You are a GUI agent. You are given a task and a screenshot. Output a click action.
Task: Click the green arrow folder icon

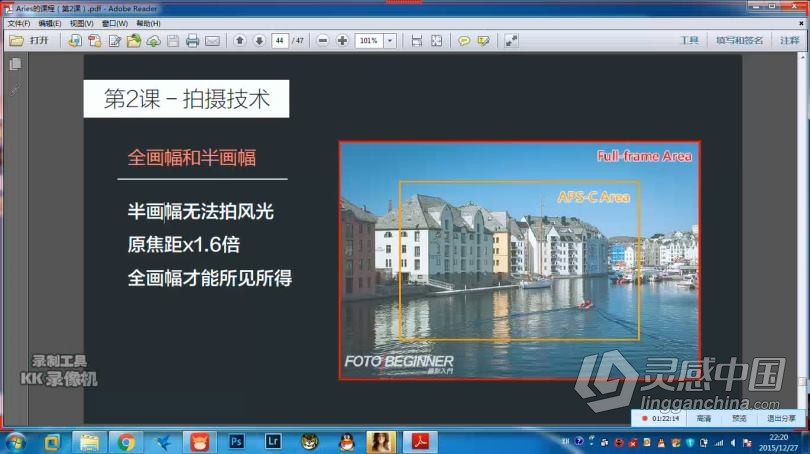pos(134,40)
